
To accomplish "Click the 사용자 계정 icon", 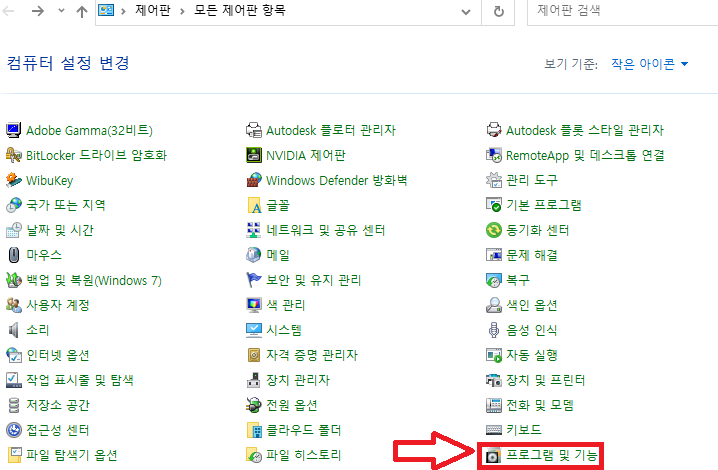I will click(x=13, y=305).
